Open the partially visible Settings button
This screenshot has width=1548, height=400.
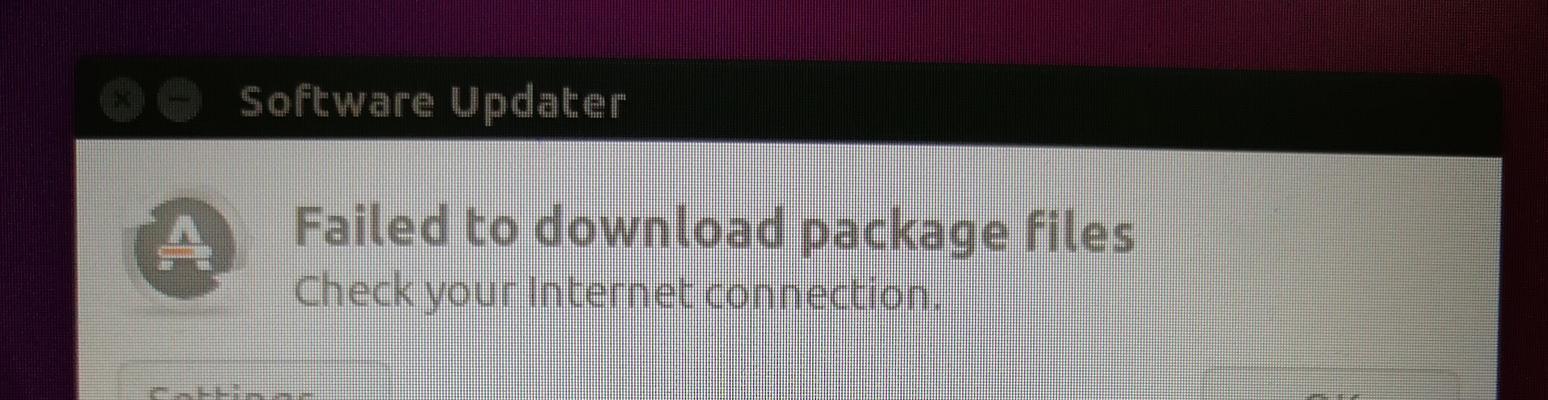(x=254, y=383)
